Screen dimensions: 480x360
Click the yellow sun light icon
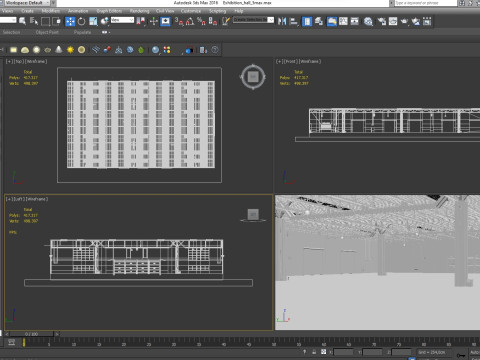tap(70, 50)
